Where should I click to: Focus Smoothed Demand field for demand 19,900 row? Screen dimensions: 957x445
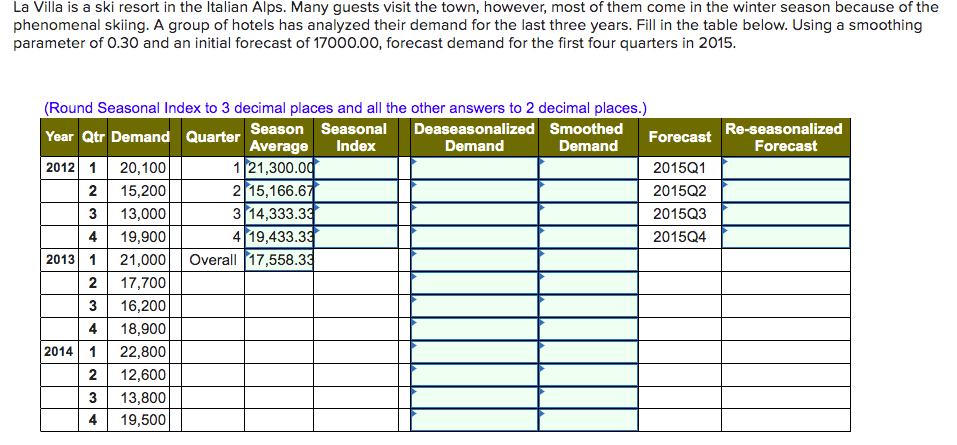tap(588, 237)
